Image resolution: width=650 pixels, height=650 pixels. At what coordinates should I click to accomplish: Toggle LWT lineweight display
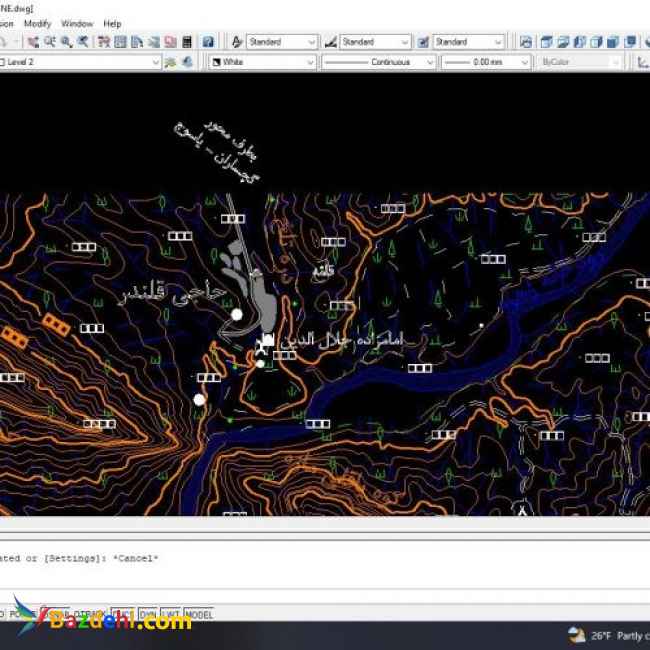tap(171, 615)
